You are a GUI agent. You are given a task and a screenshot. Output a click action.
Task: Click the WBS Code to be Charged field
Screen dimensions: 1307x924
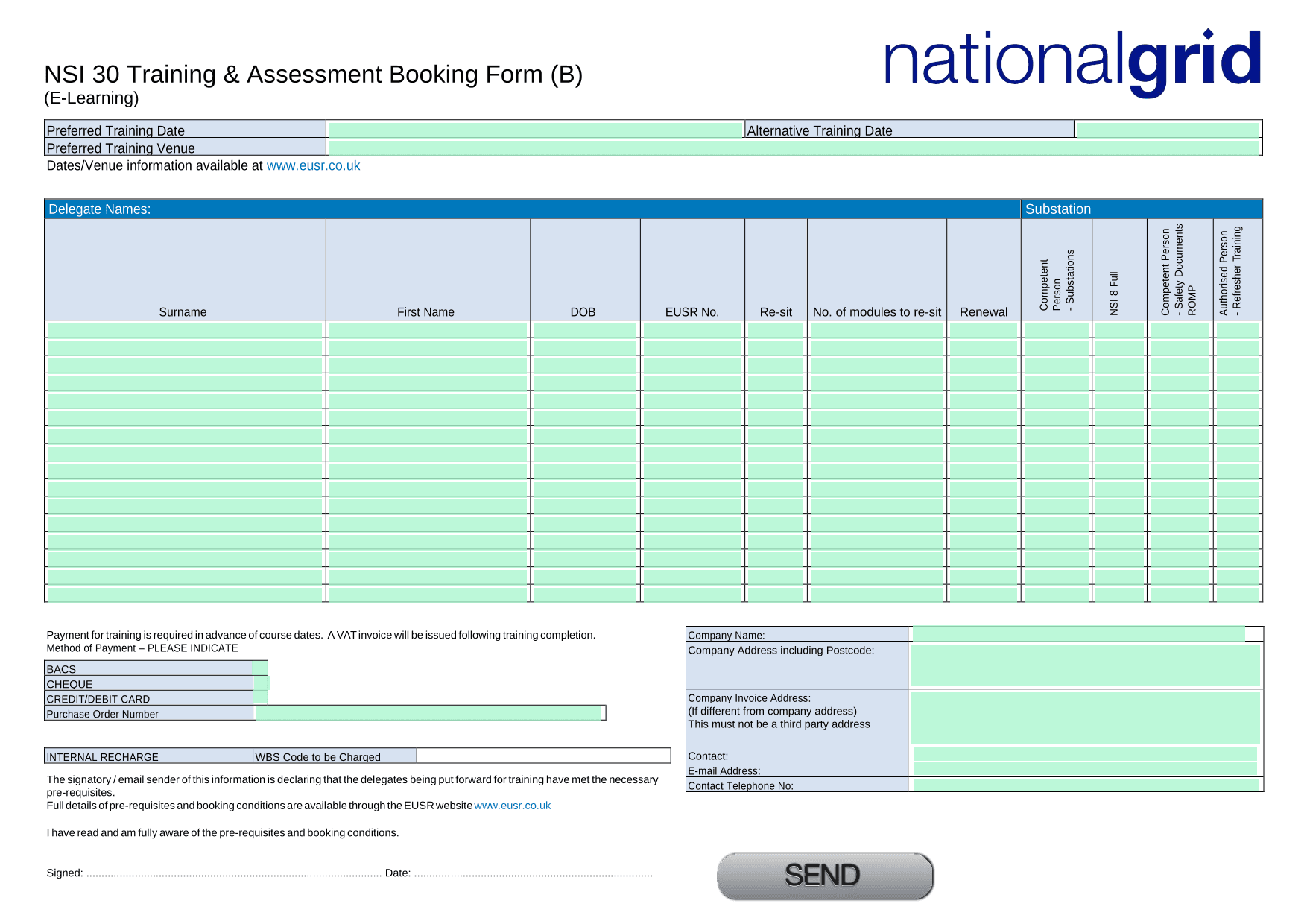coord(543,756)
